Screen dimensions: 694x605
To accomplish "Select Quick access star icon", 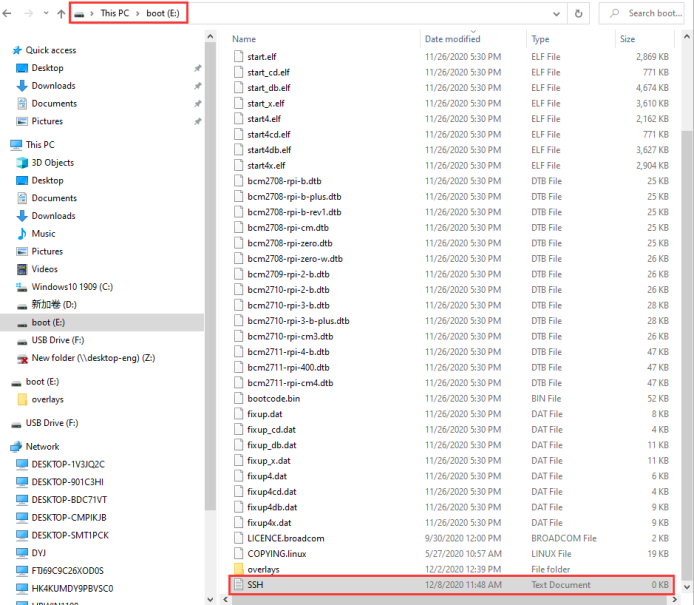I will point(17,50).
